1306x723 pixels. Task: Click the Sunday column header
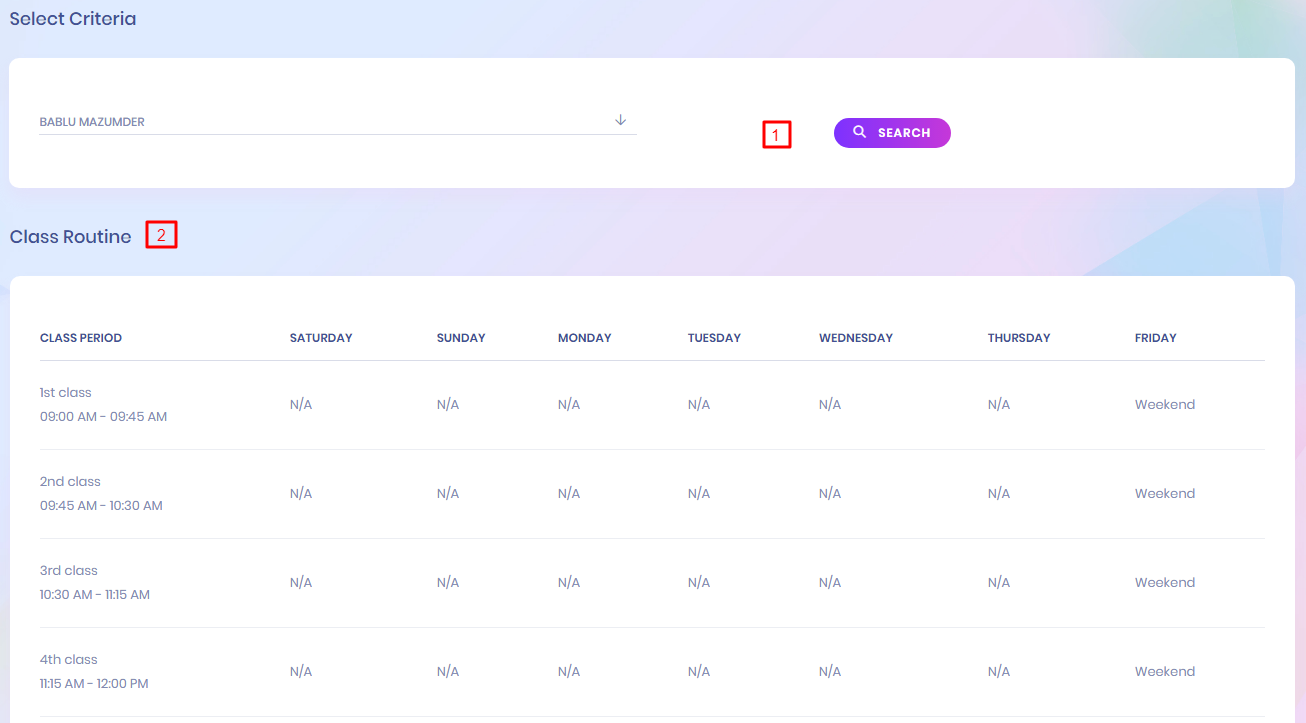461,338
